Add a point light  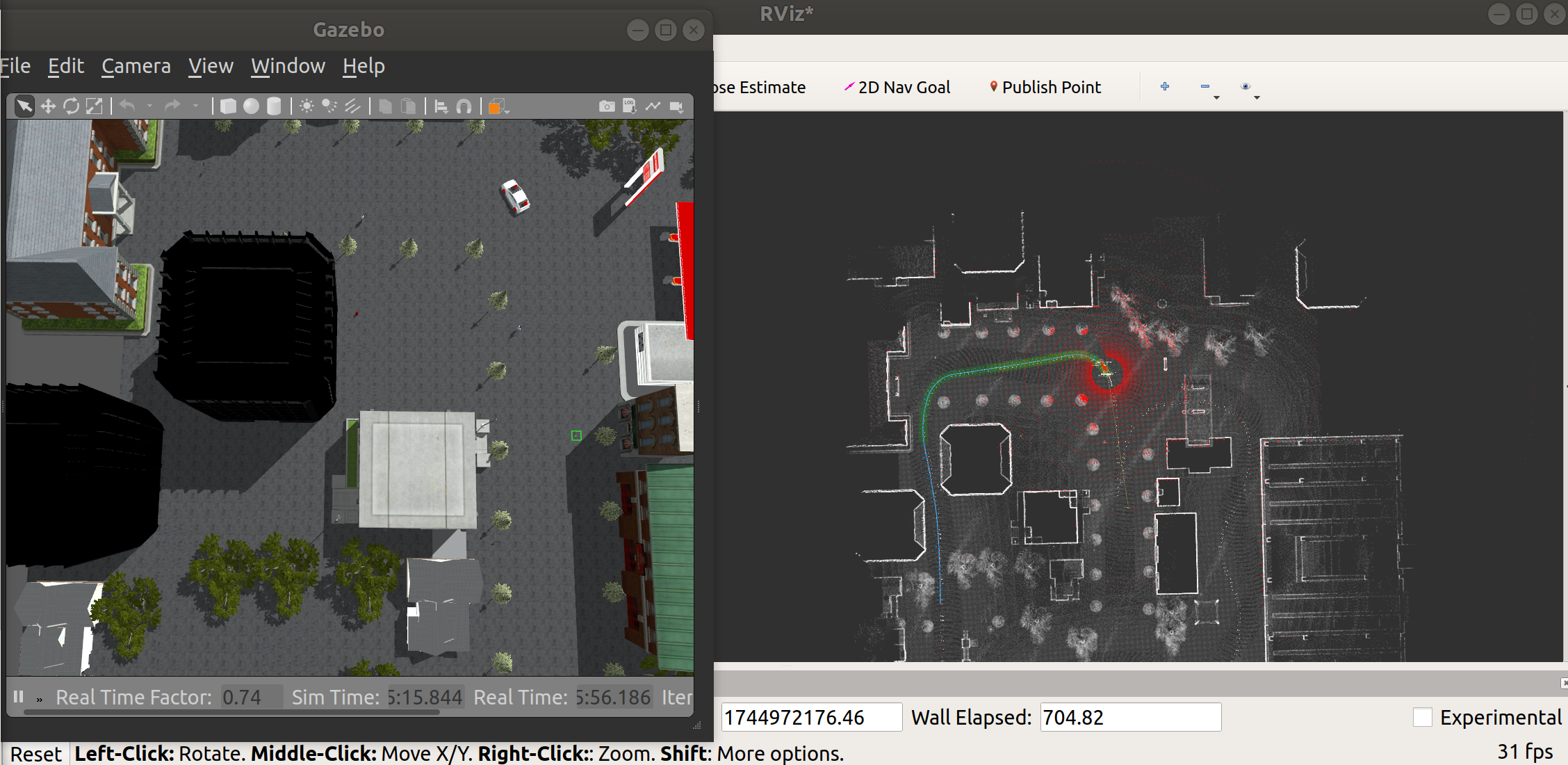307,106
